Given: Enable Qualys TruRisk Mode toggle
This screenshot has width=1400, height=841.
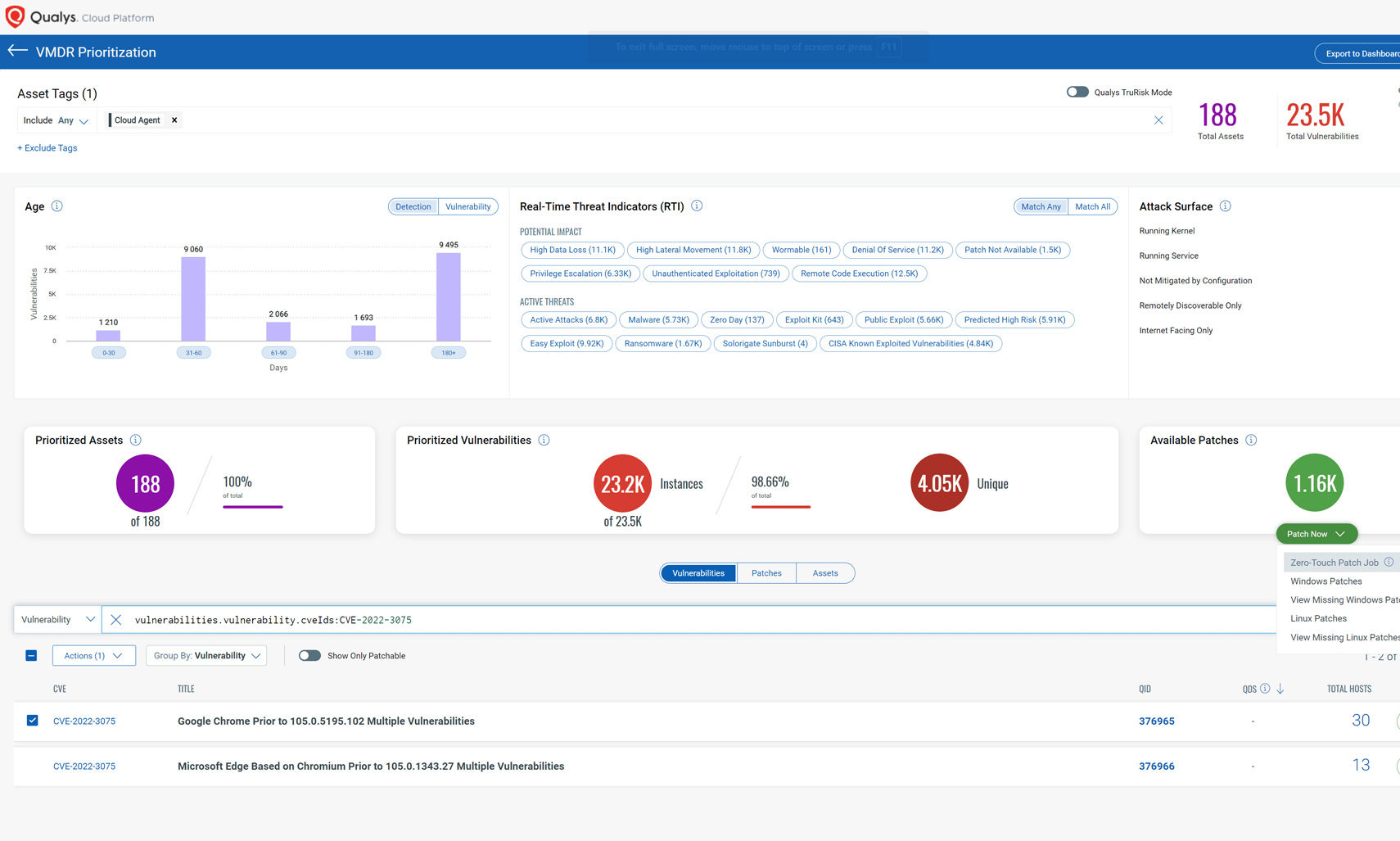Looking at the screenshot, I should point(1077,92).
